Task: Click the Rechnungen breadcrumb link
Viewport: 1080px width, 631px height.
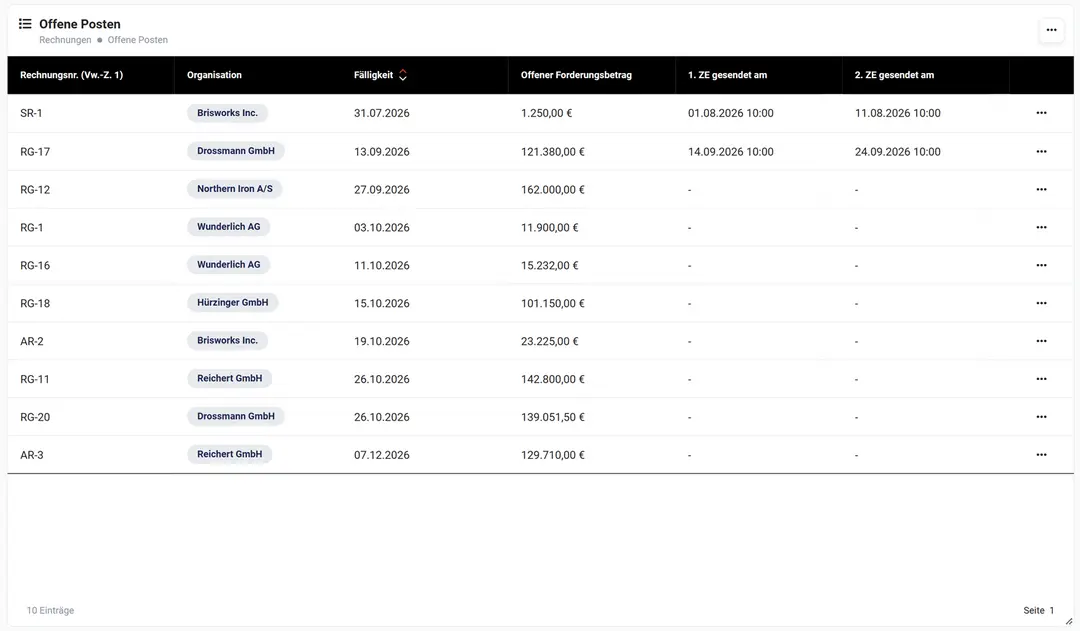Action: click(x=65, y=40)
